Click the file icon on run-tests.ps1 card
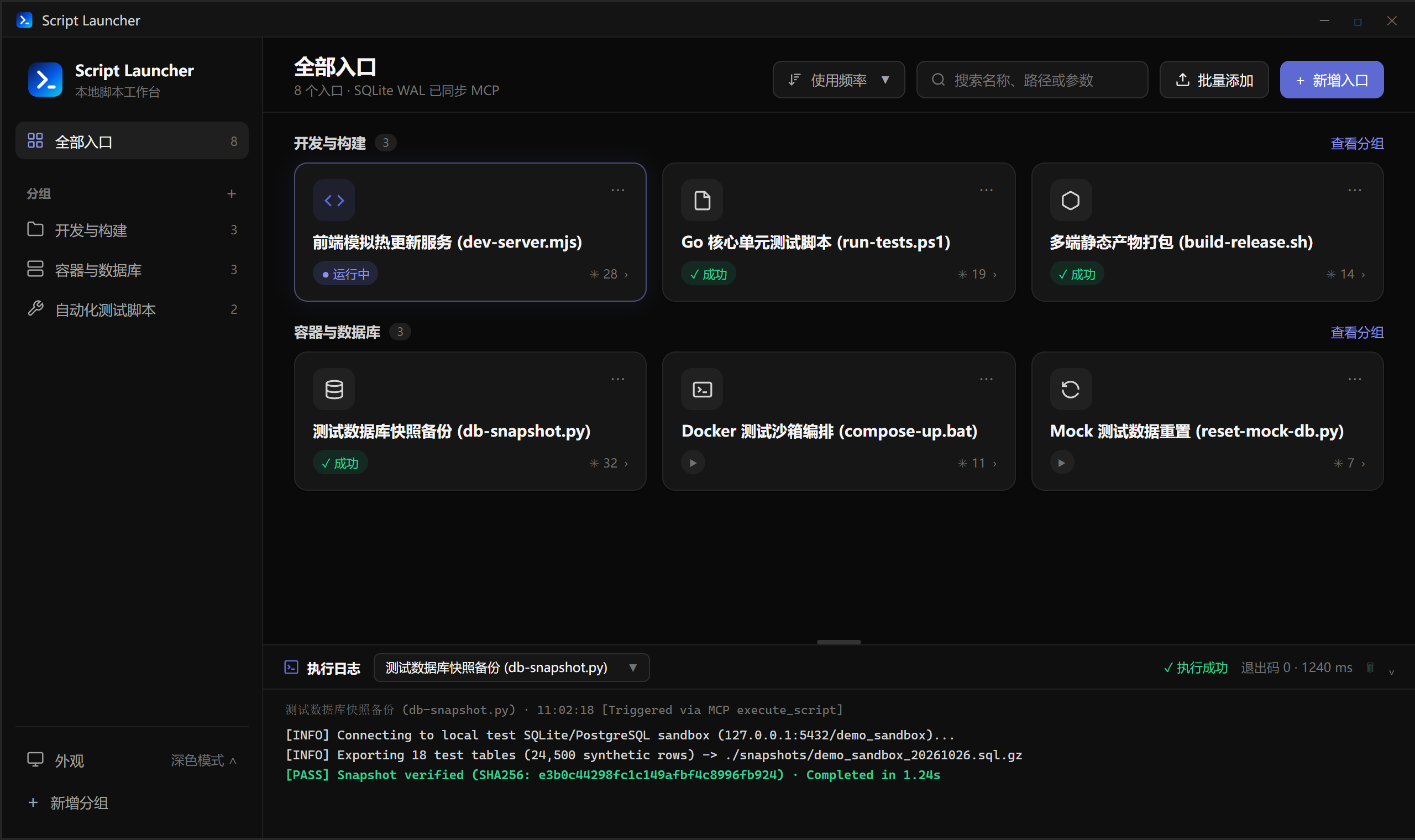The image size is (1415, 840). 702,201
